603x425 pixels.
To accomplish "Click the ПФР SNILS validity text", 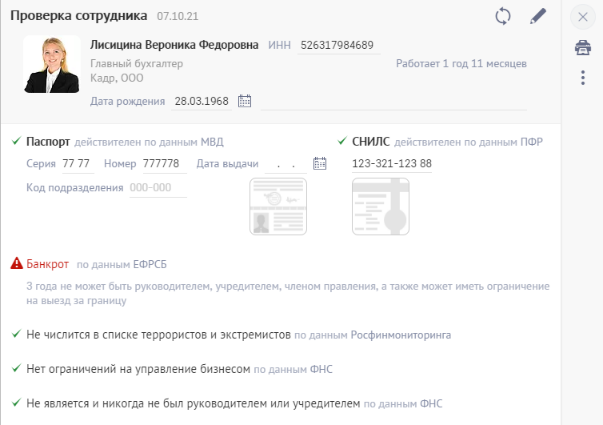I will coord(468,142).
